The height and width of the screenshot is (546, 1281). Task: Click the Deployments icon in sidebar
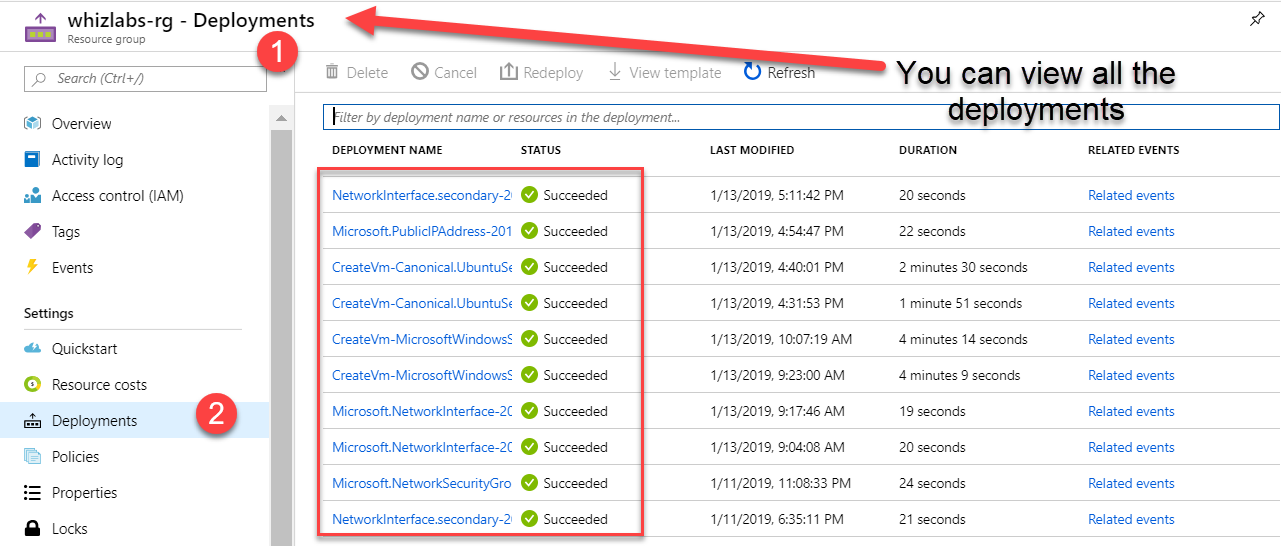[x=32, y=421]
